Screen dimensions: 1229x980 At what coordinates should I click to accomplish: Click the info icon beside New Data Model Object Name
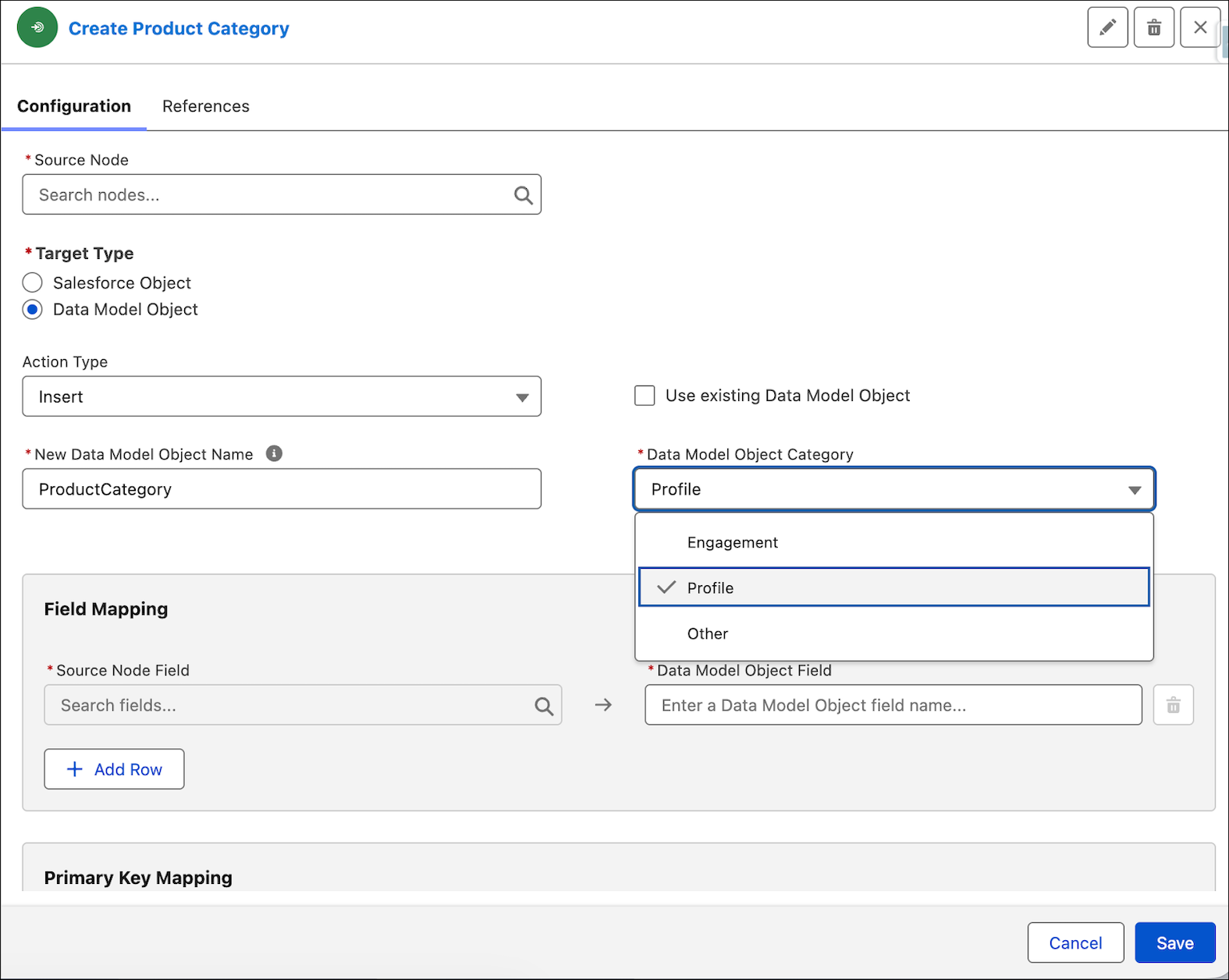[274, 453]
